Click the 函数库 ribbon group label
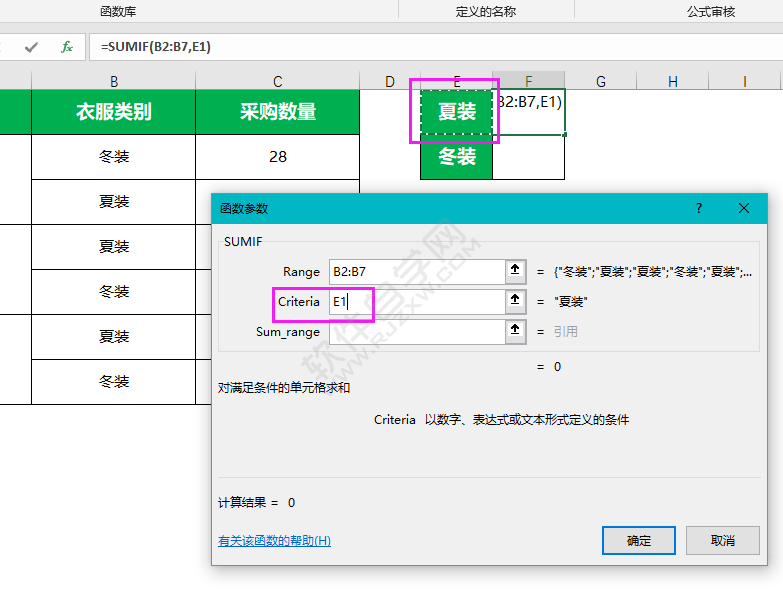The image size is (783, 616). (118, 11)
